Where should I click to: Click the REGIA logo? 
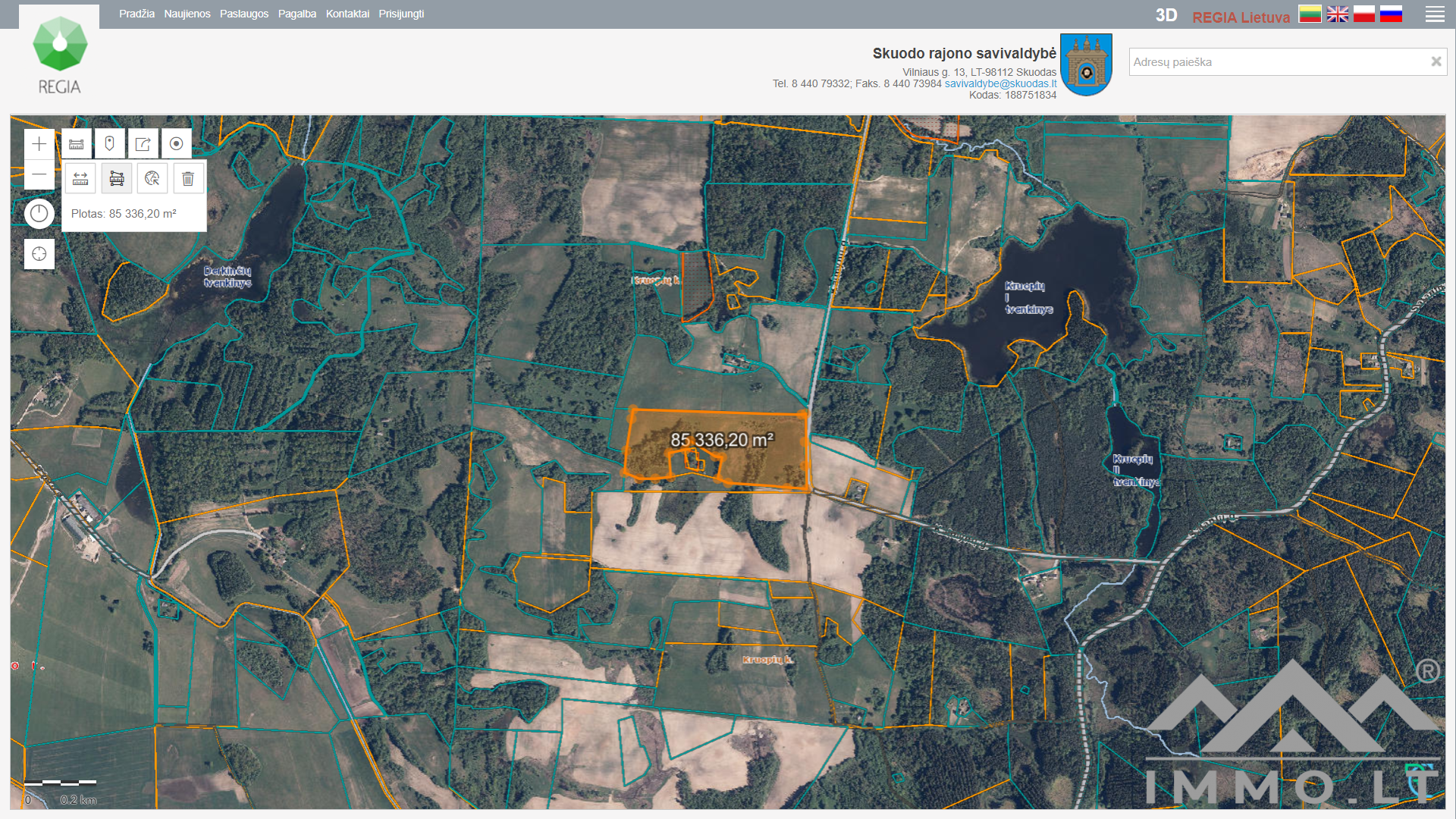click(x=59, y=55)
